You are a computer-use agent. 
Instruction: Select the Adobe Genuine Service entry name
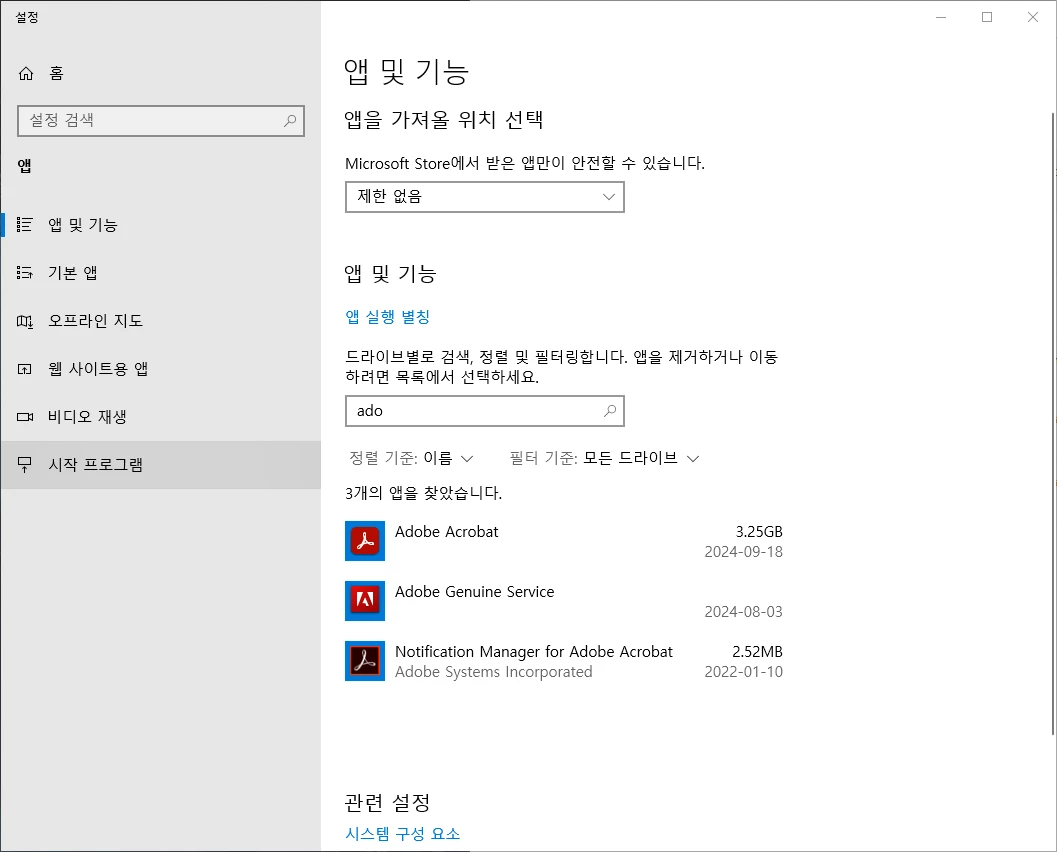pyautogui.click(x=475, y=592)
